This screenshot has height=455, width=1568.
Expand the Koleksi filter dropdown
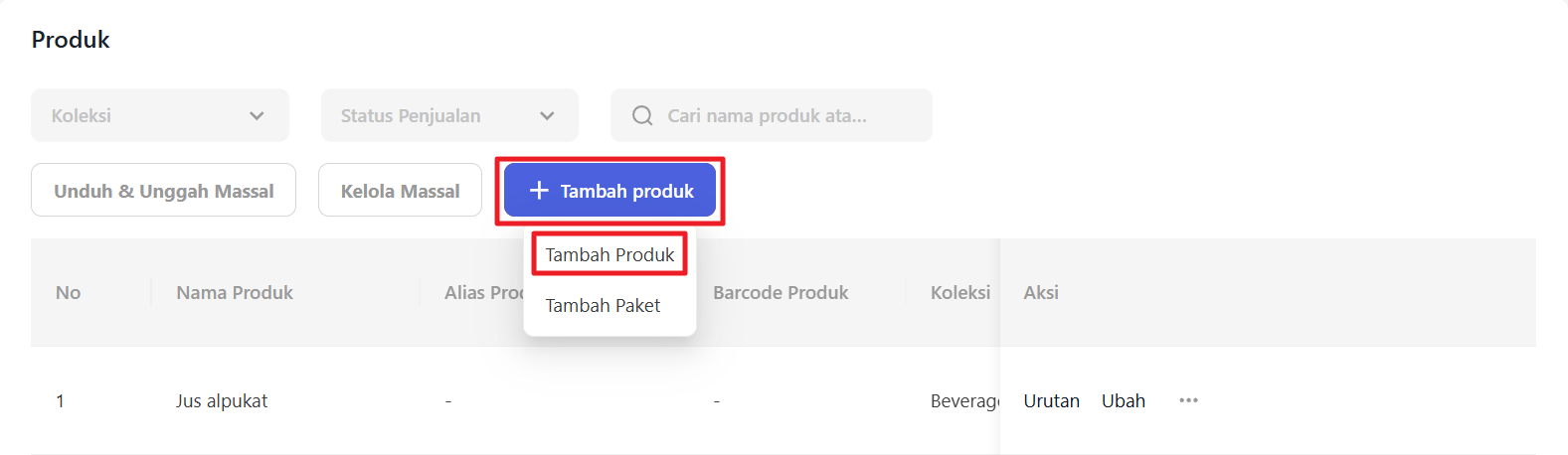pyautogui.click(x=159, y=116)
